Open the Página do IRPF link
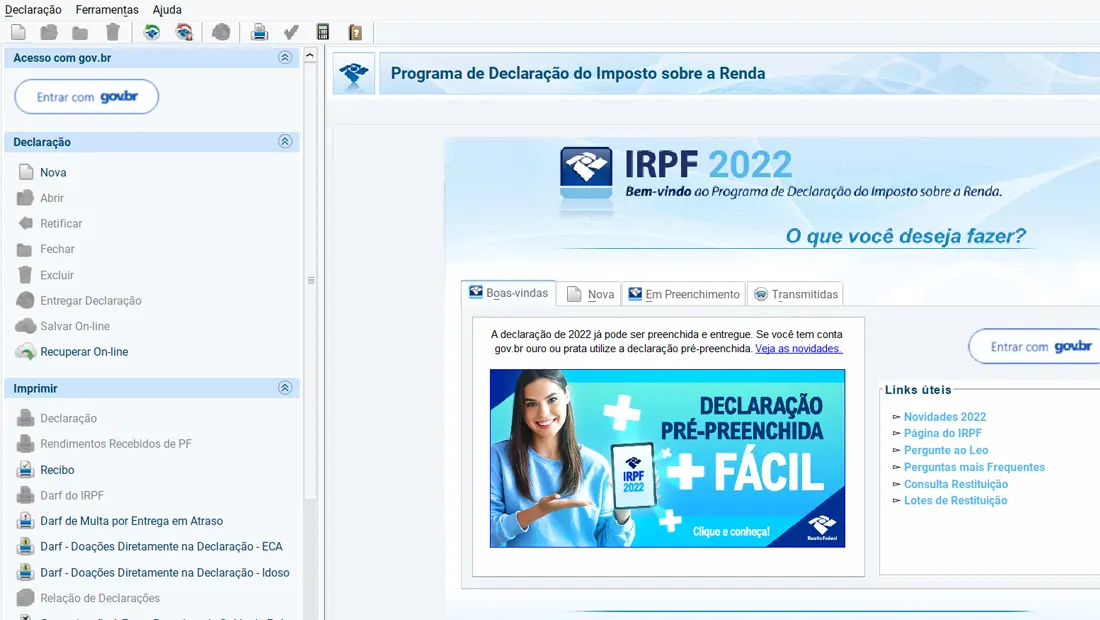 tap(942, 433)
